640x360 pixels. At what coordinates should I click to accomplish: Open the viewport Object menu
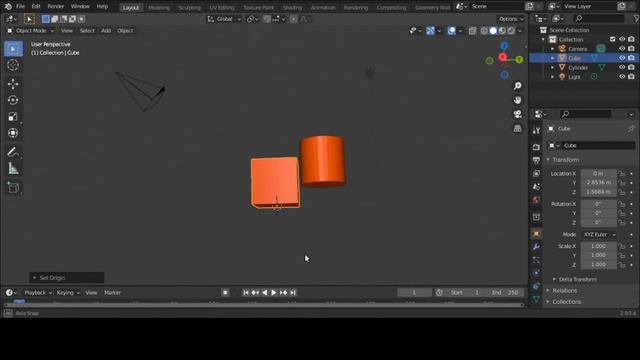[125, 31]
